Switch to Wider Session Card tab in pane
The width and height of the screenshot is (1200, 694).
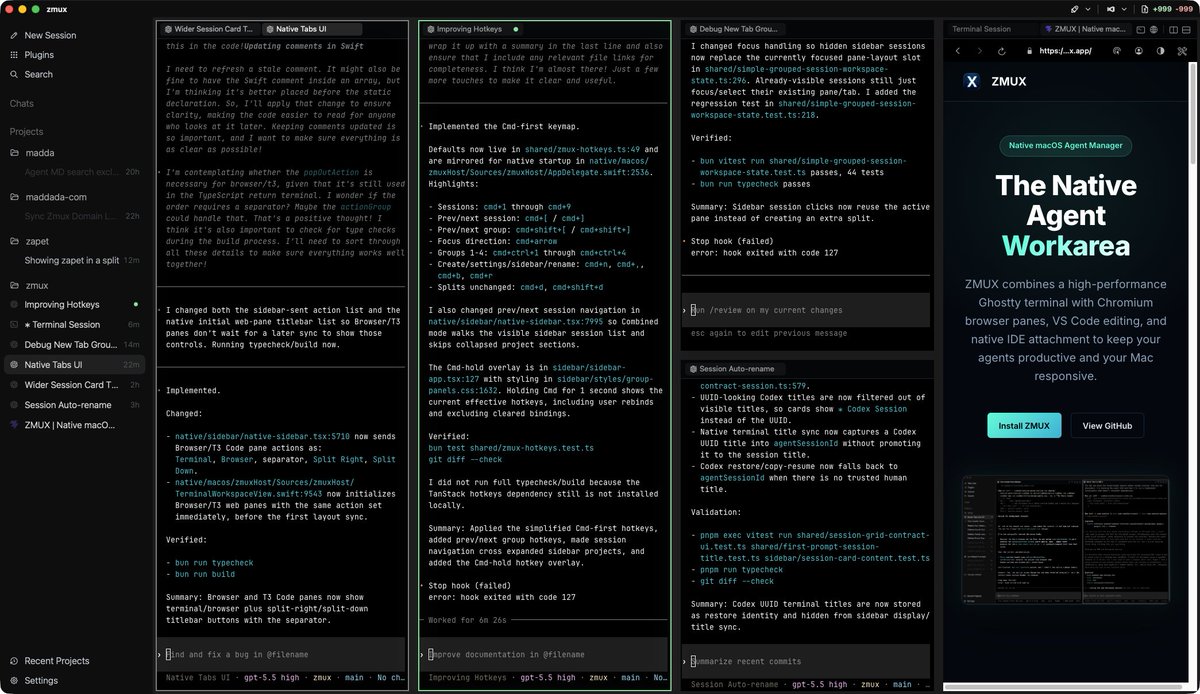point(208,29)
